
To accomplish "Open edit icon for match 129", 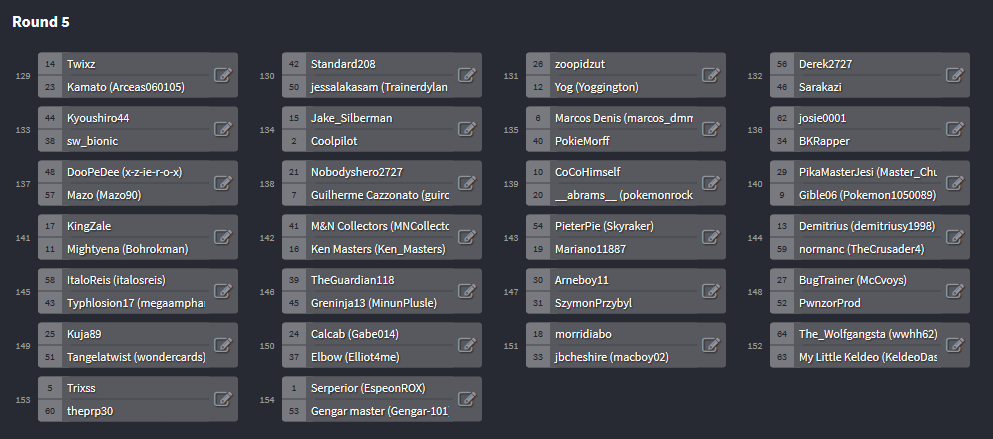I will point(222,75).
